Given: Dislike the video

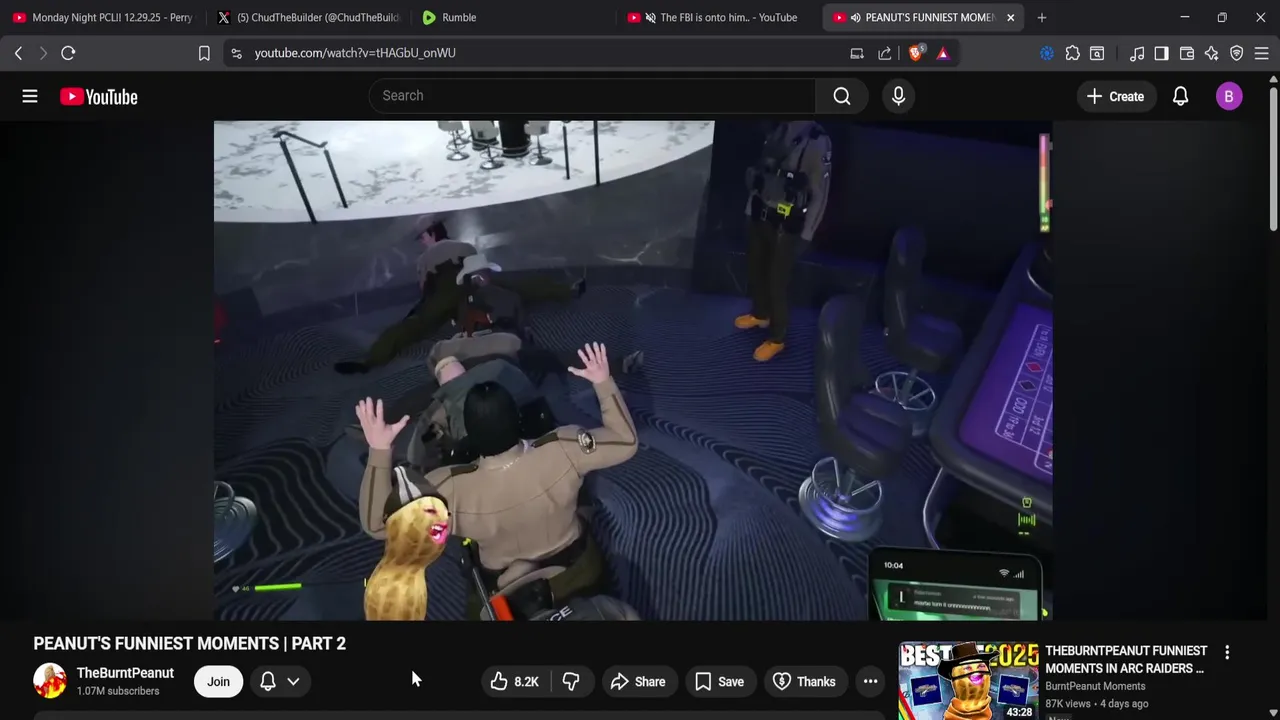Looking at the screenshot, I should coord(571,681).
